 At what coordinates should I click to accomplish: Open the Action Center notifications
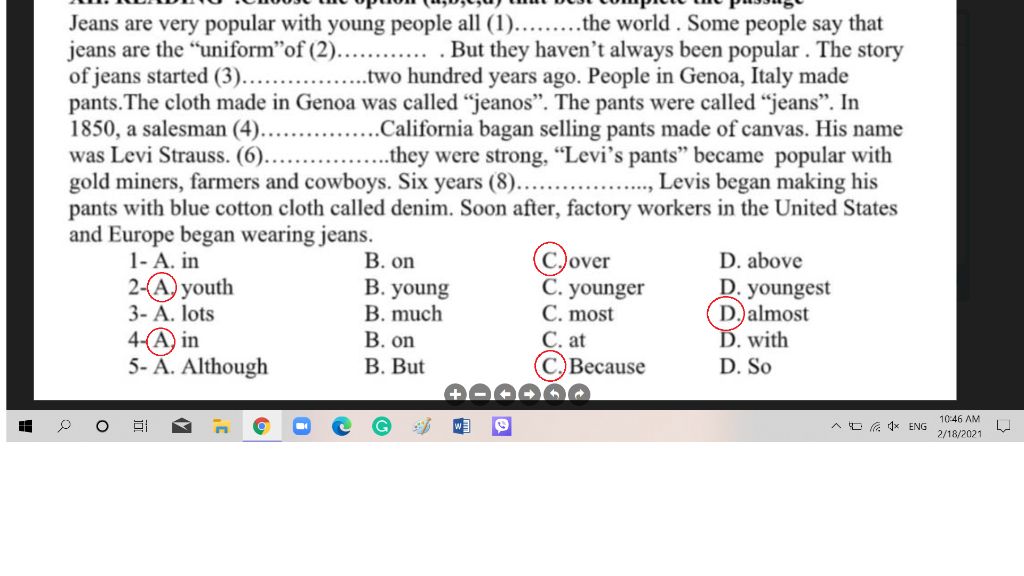pos(1003,426)
